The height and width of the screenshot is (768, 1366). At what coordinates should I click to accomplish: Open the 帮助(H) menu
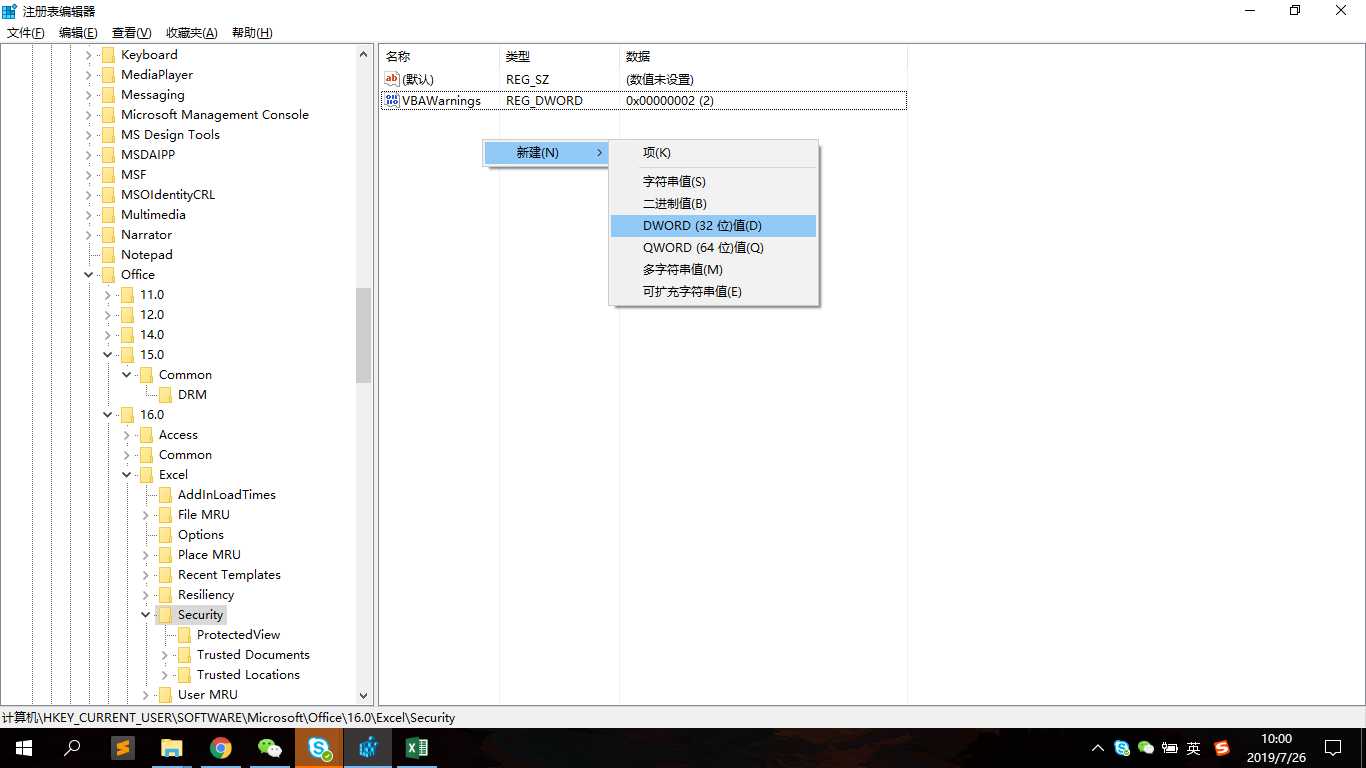(251, 33)
